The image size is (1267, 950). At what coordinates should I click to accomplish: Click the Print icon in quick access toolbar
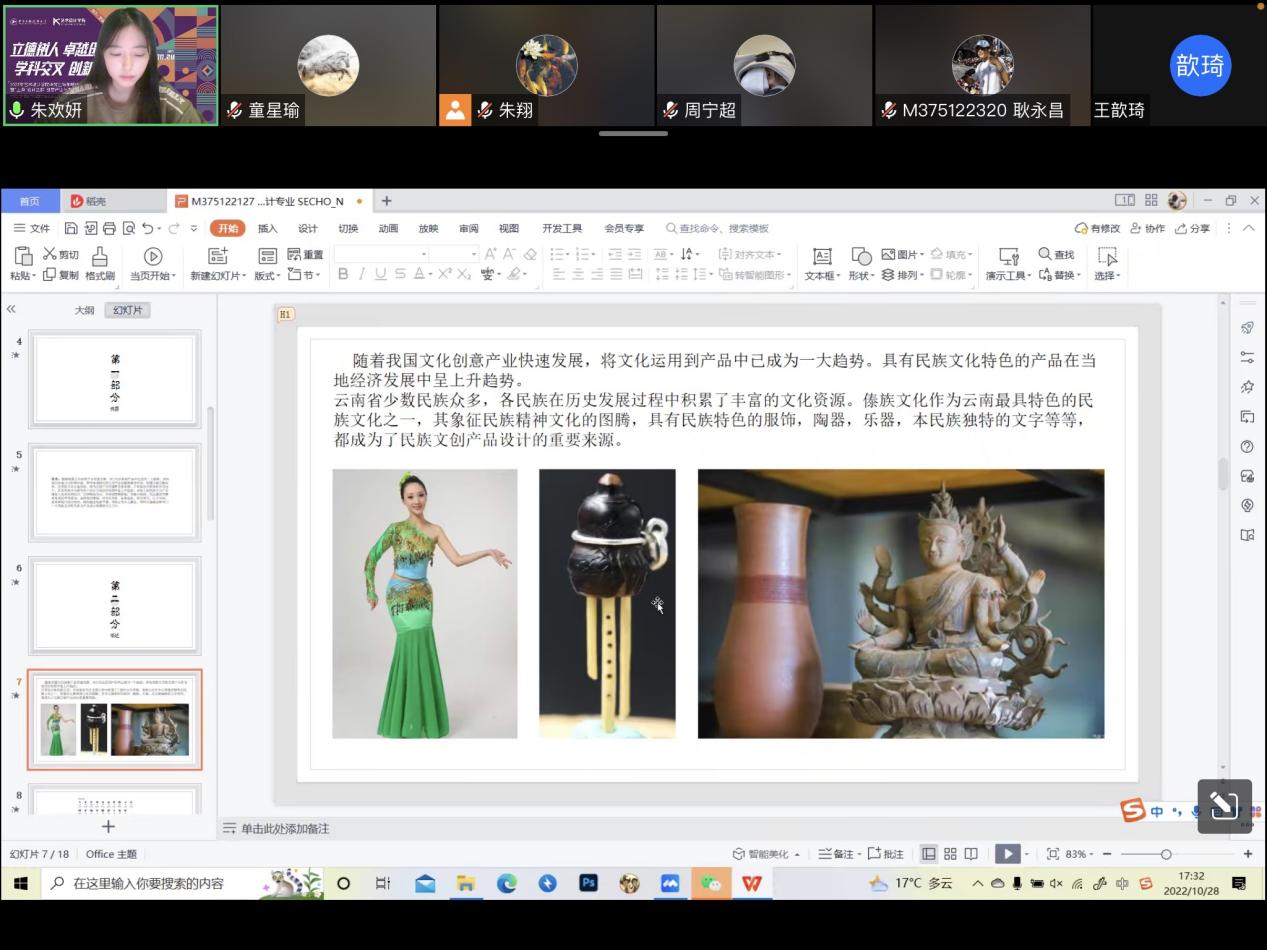109,229
